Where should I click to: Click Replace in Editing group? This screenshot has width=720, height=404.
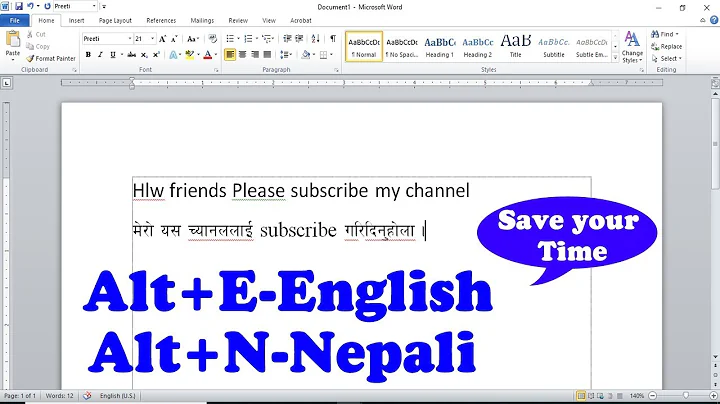pos(666,46)
